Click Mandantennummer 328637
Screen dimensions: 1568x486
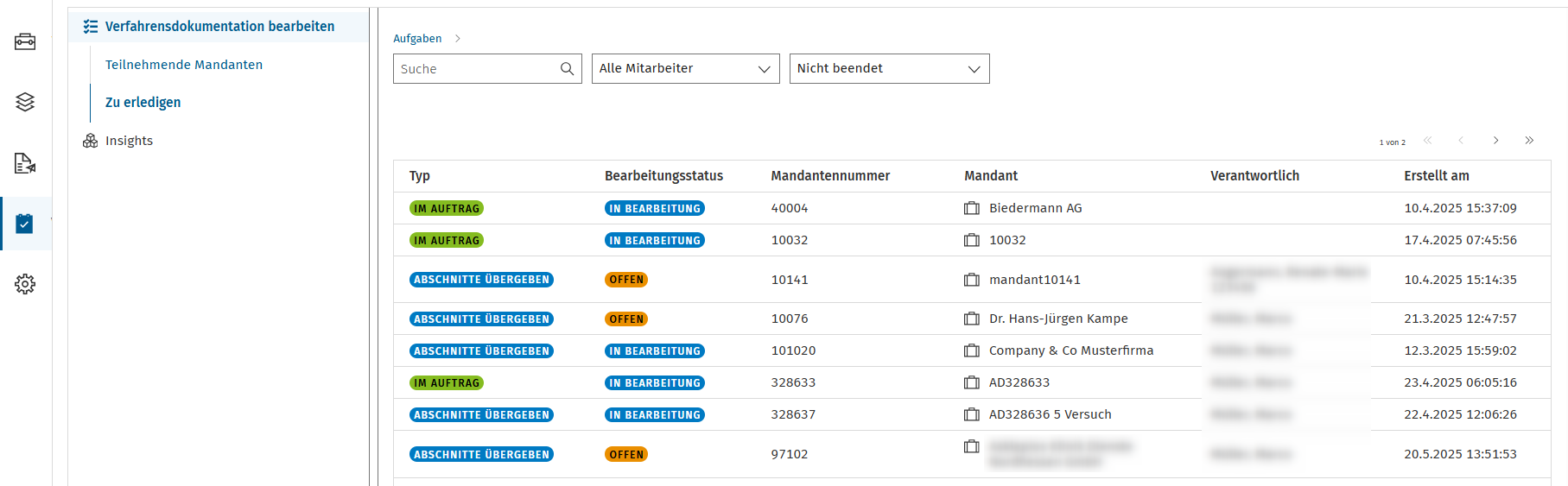point(793,414)
